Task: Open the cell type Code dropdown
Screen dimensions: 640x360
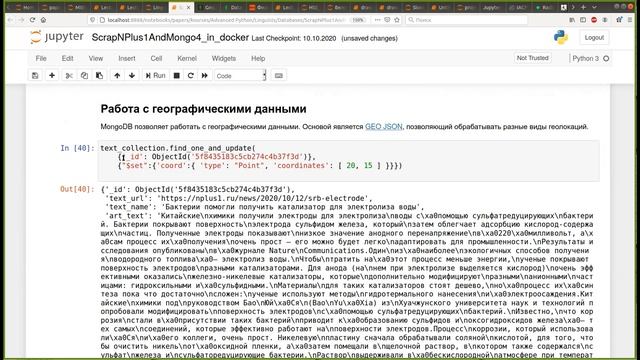Action: [240, 76]
